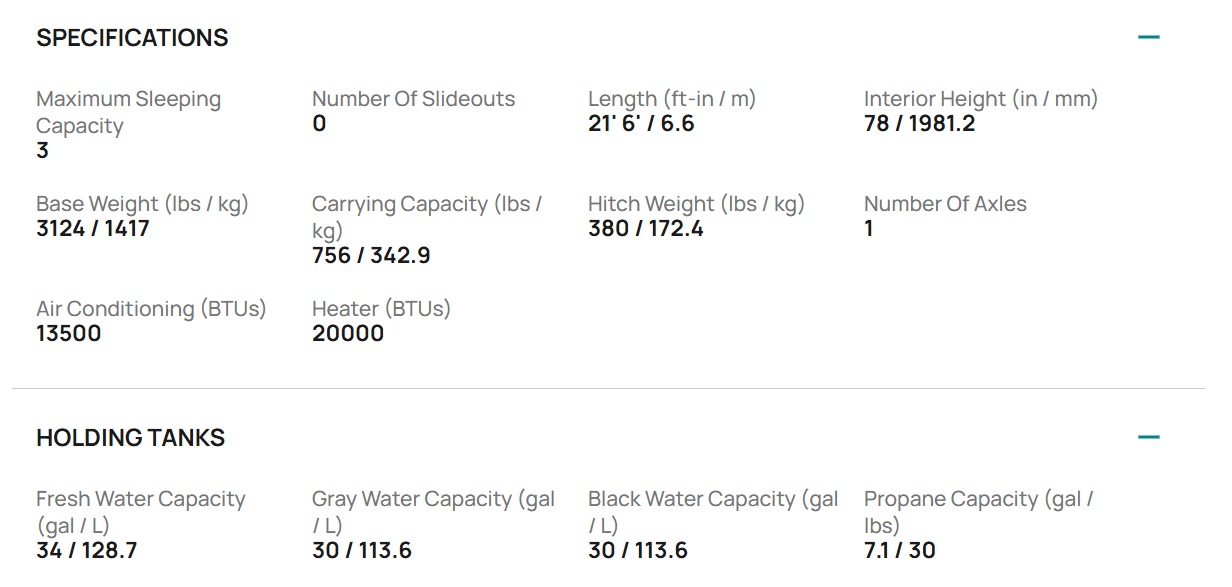Viewport: 1232px width, 587px height.
Task: Click Interior Height value 78 / 1981.2
Action: click(919, 124)
